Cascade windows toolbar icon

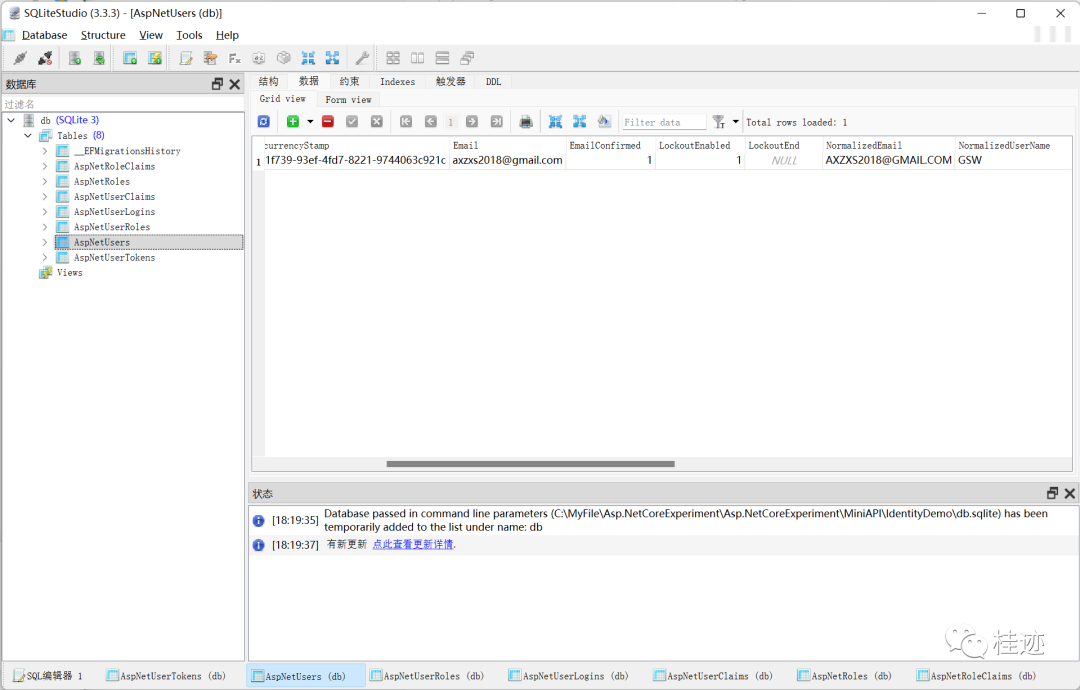(x=467, y=59)
